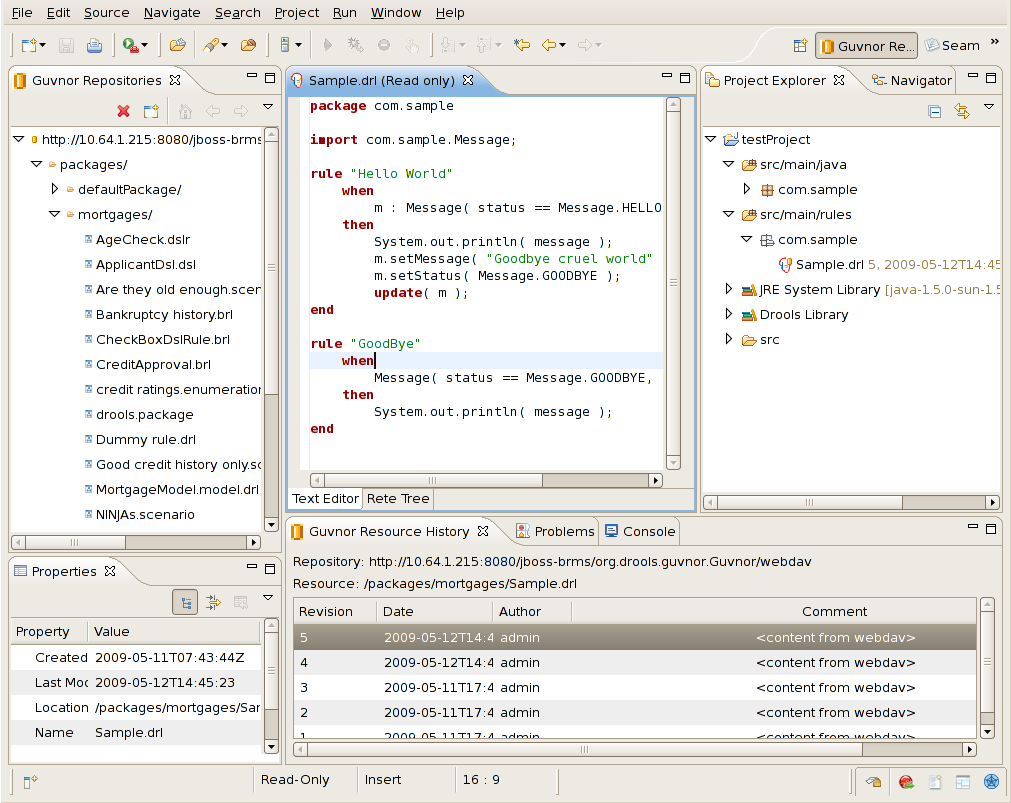The height and width of the screenshot is (803, 1011).
Task: Click the last status bar icon
Action: point(991,782)
